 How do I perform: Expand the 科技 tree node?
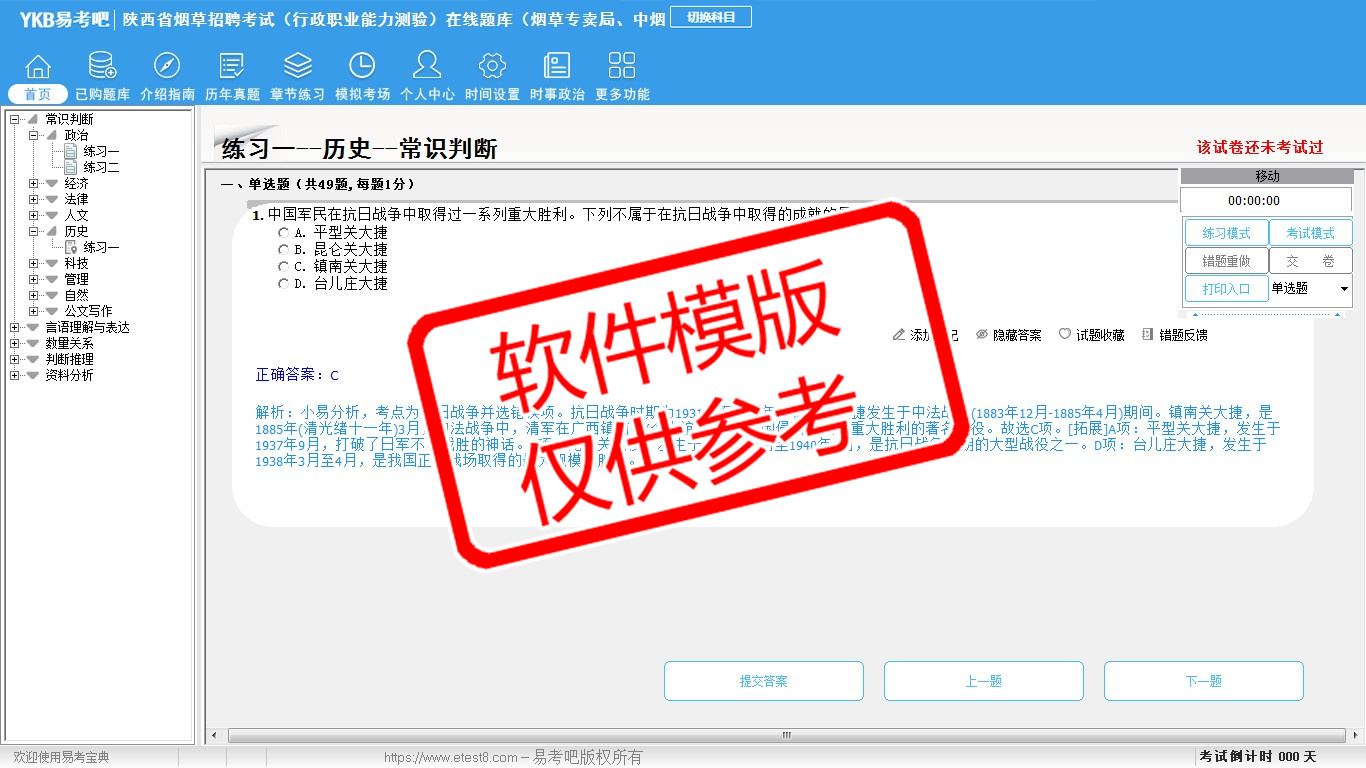point(33,263)
